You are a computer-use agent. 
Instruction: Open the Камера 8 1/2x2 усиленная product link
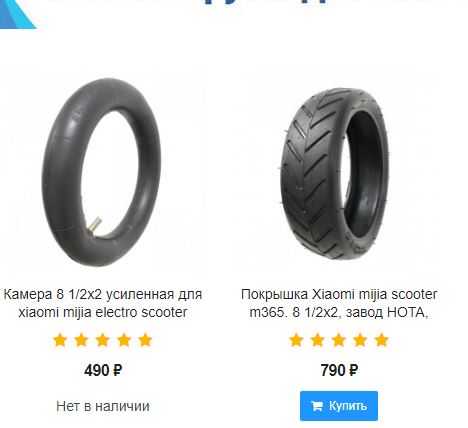tap(103, 303)
